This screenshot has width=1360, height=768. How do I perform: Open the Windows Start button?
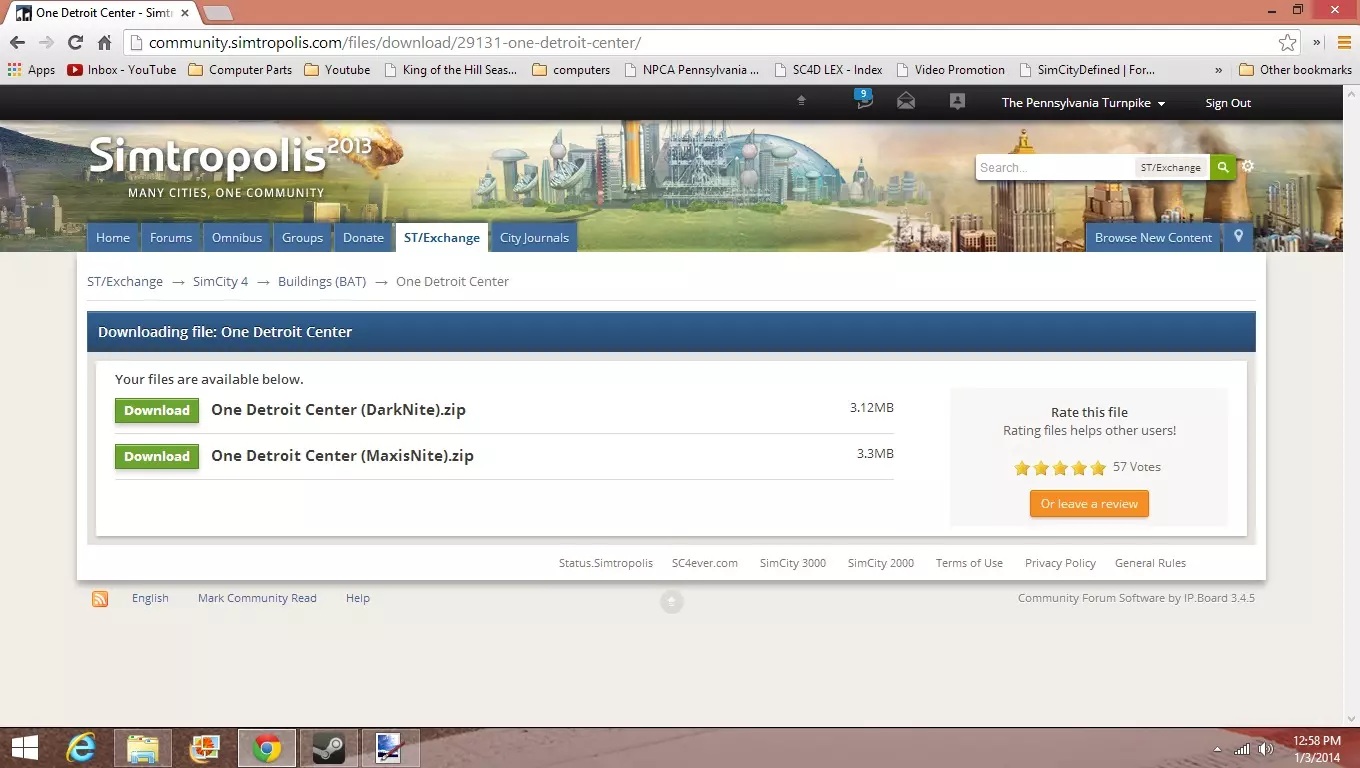tap(25, 748)
